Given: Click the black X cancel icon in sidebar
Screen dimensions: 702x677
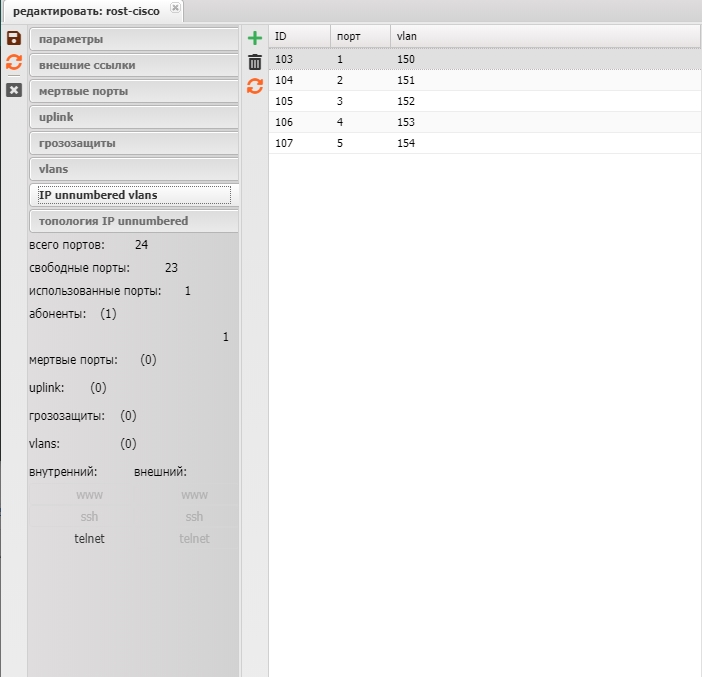Looking at the screenshot, I should [14, 90].
